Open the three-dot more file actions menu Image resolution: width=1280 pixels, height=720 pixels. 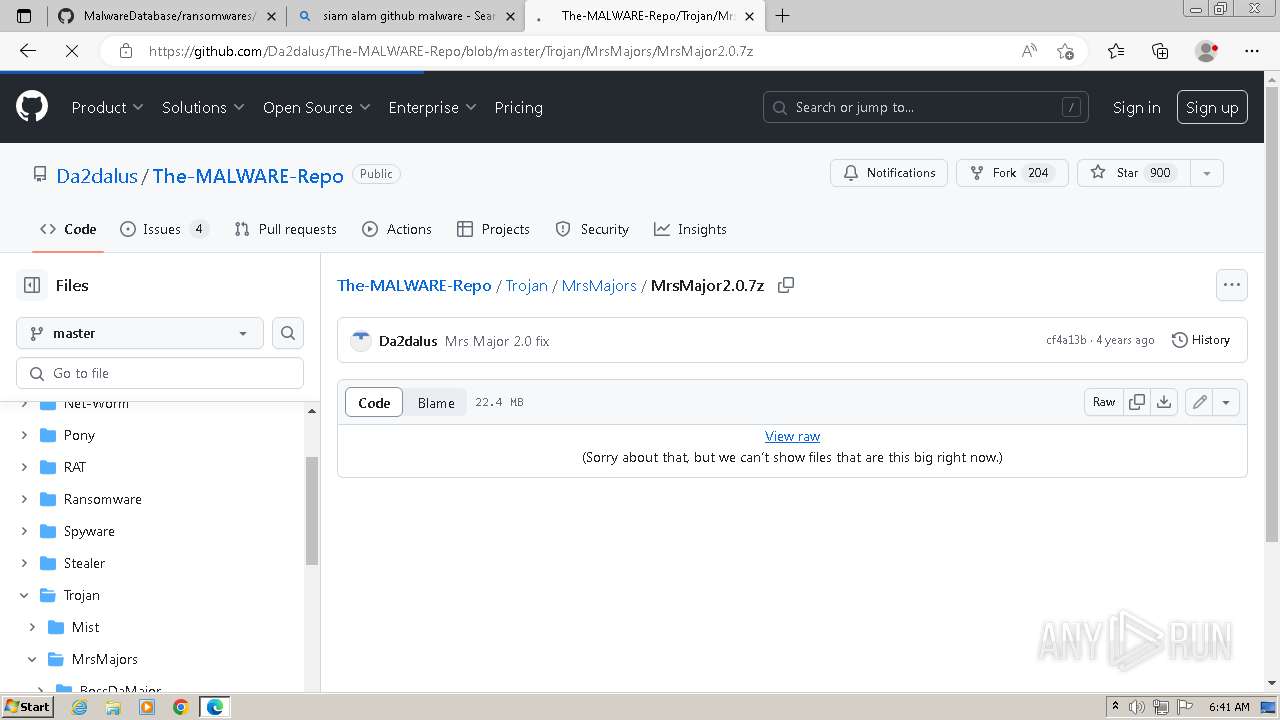pos(1232,285)
